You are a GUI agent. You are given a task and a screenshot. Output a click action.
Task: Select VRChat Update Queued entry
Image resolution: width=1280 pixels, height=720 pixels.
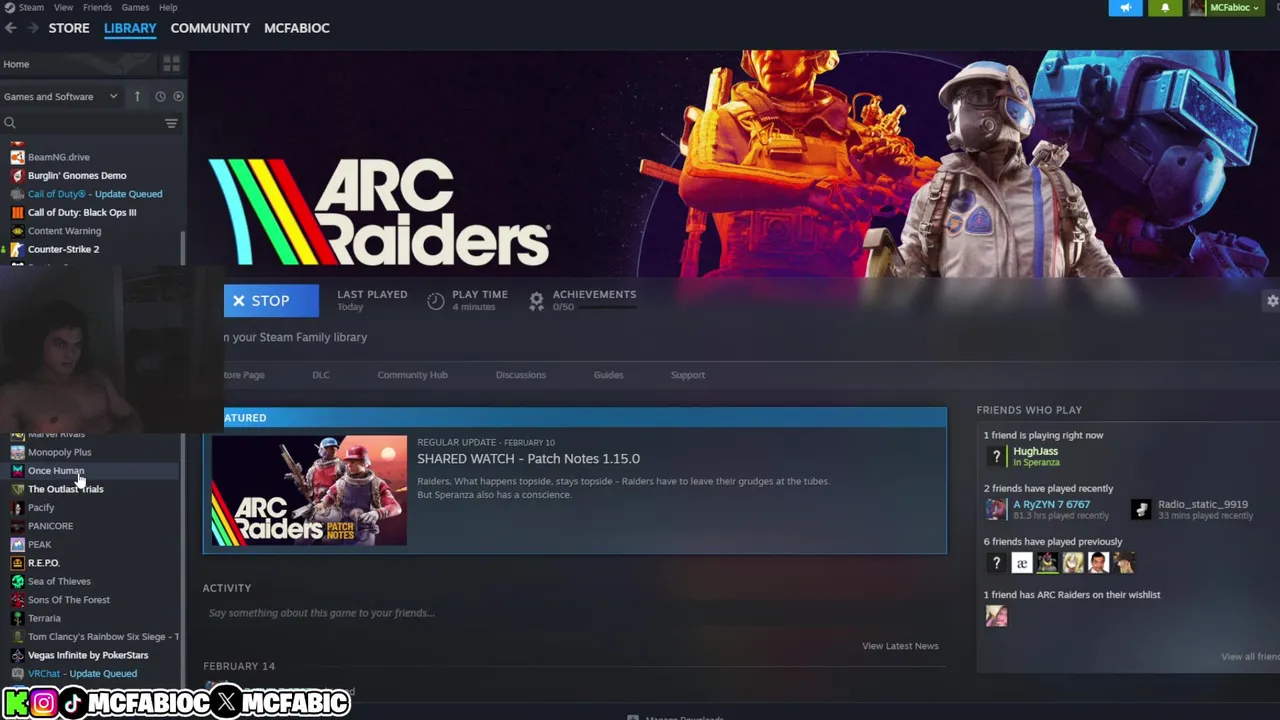(82, 674)
